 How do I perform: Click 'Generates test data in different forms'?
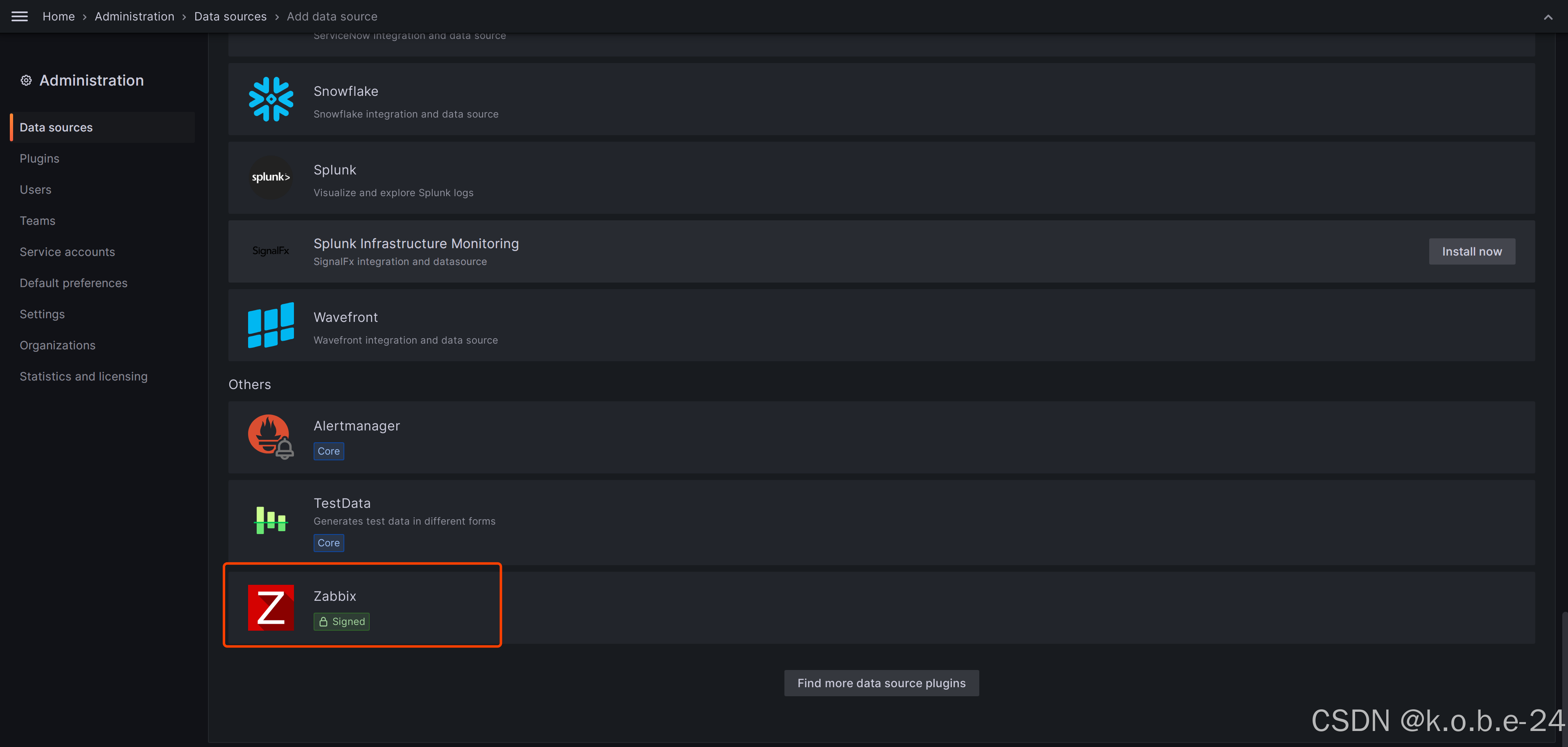(404, 521)
